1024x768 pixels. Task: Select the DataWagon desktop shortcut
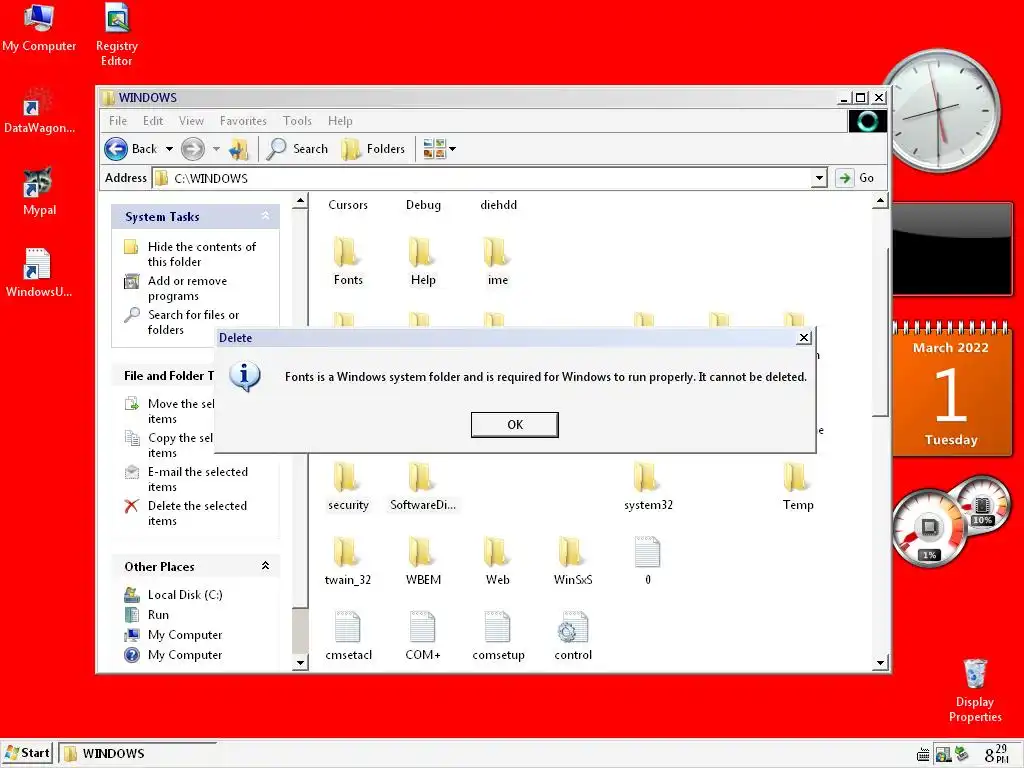pyautogui.click(x=39, y=111)
